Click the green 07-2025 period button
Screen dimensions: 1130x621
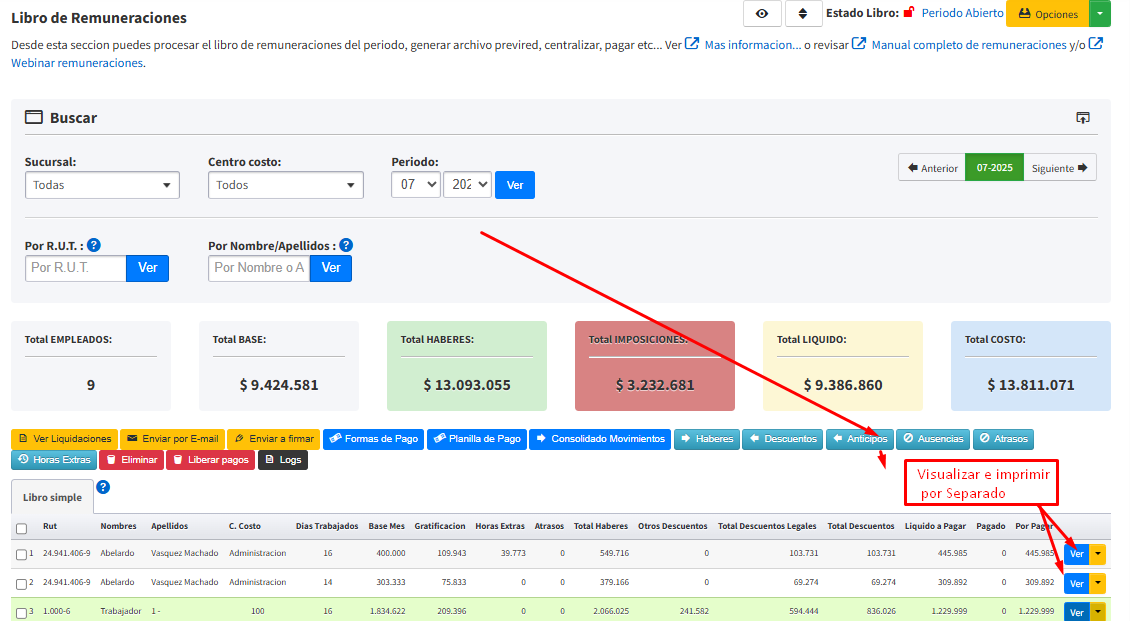[994, 168]
